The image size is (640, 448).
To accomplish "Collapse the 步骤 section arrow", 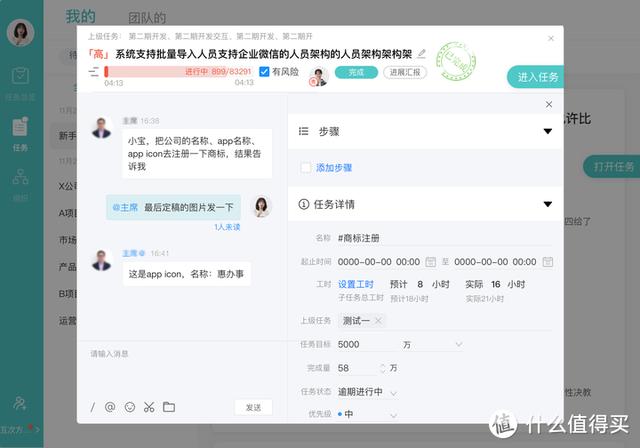I will [x=548, y=131].
